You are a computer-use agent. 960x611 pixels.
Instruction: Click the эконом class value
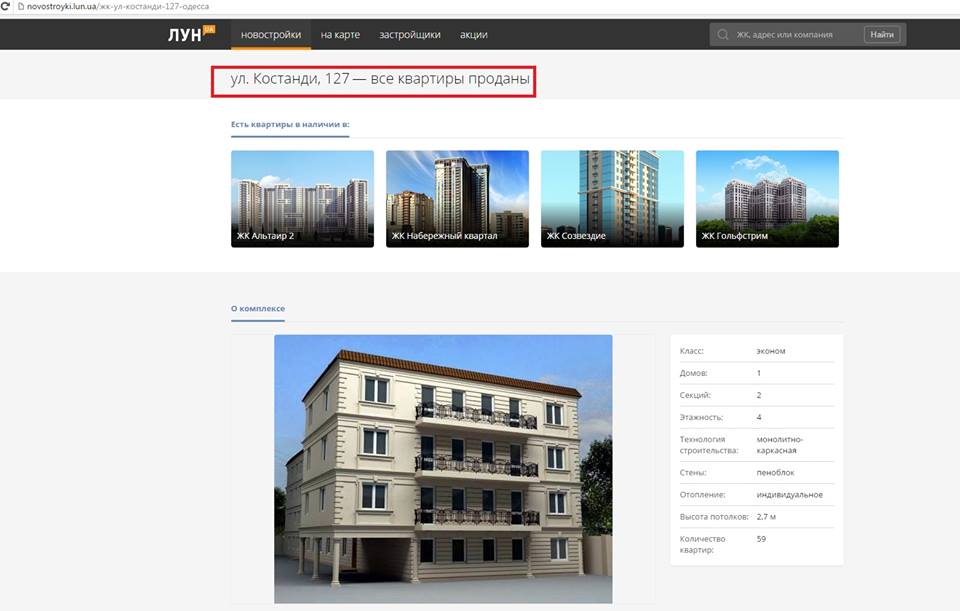pos(771,351)
